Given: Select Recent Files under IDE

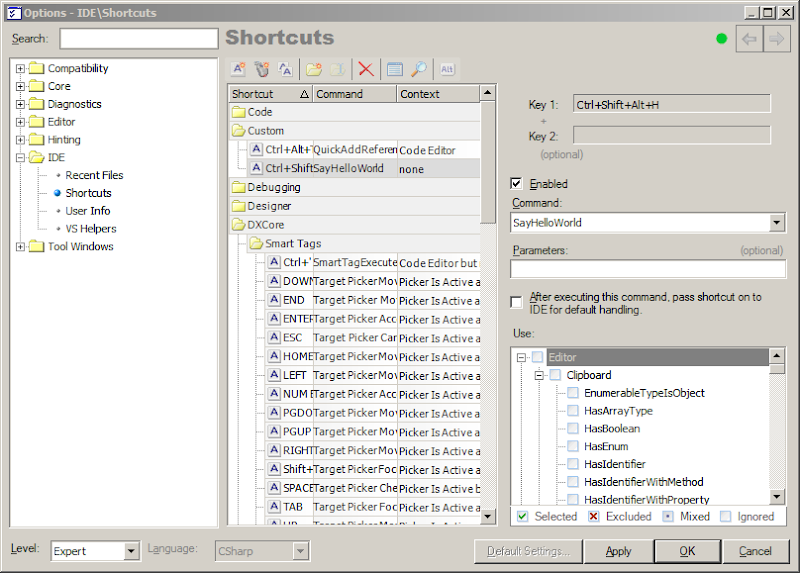Looking at the screenshot, I should click(x=94, y=175).
